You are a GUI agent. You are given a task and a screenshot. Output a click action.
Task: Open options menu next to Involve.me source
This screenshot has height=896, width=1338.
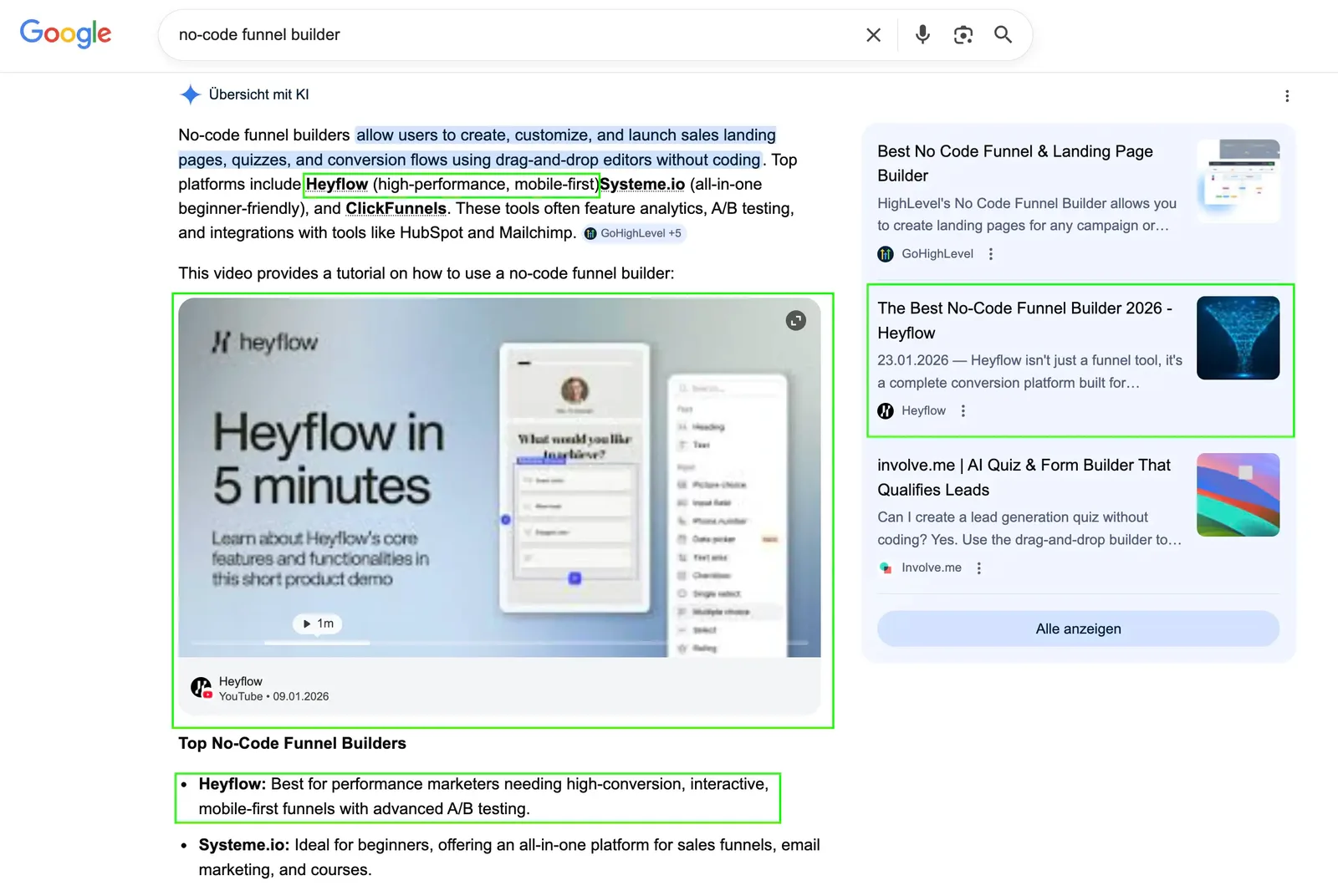pyautogui.click(x=979, y=568)
